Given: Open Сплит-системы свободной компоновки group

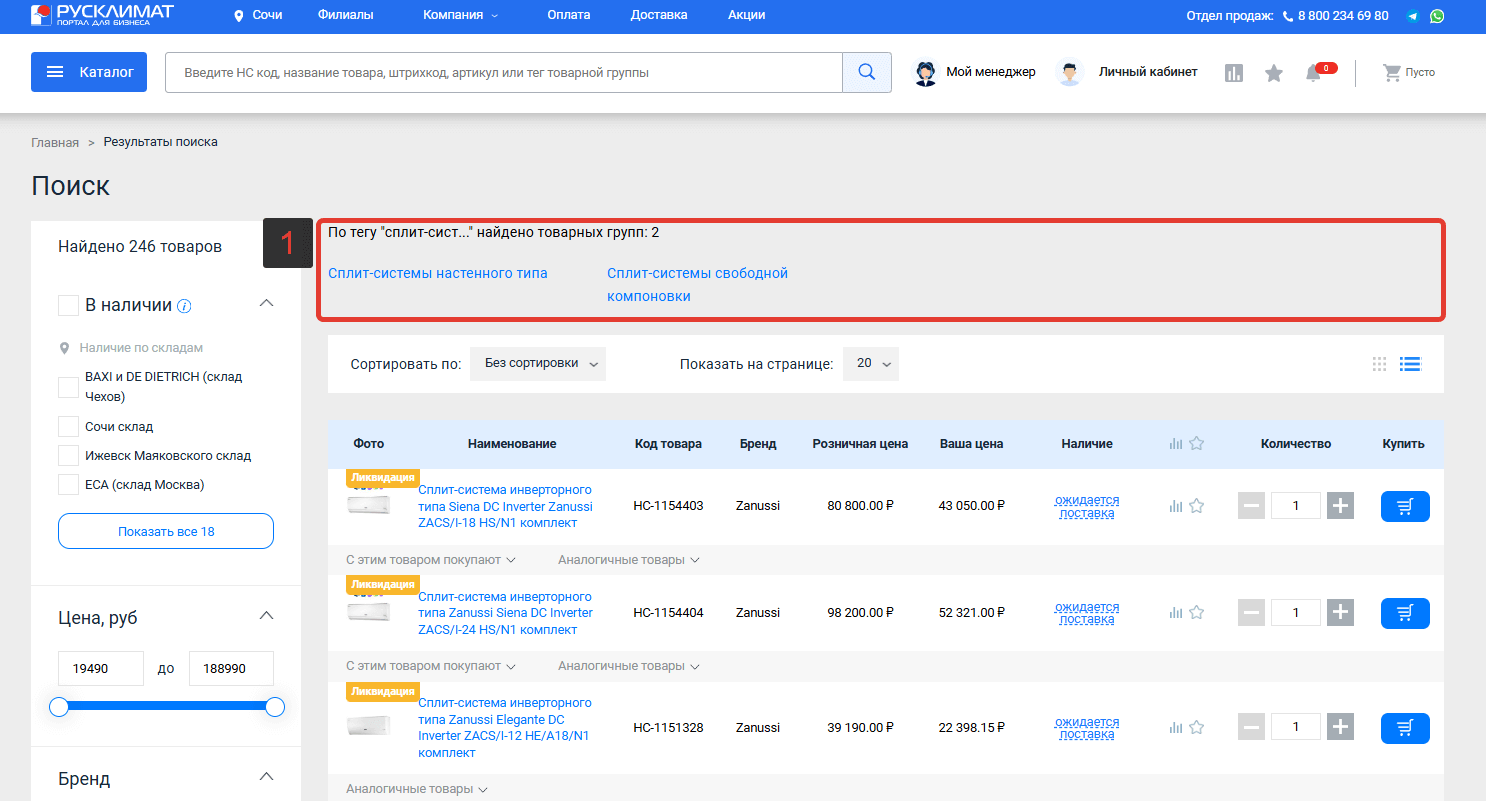Looking at the screenshot, I should pyautogui.click(x=698, y=285).
